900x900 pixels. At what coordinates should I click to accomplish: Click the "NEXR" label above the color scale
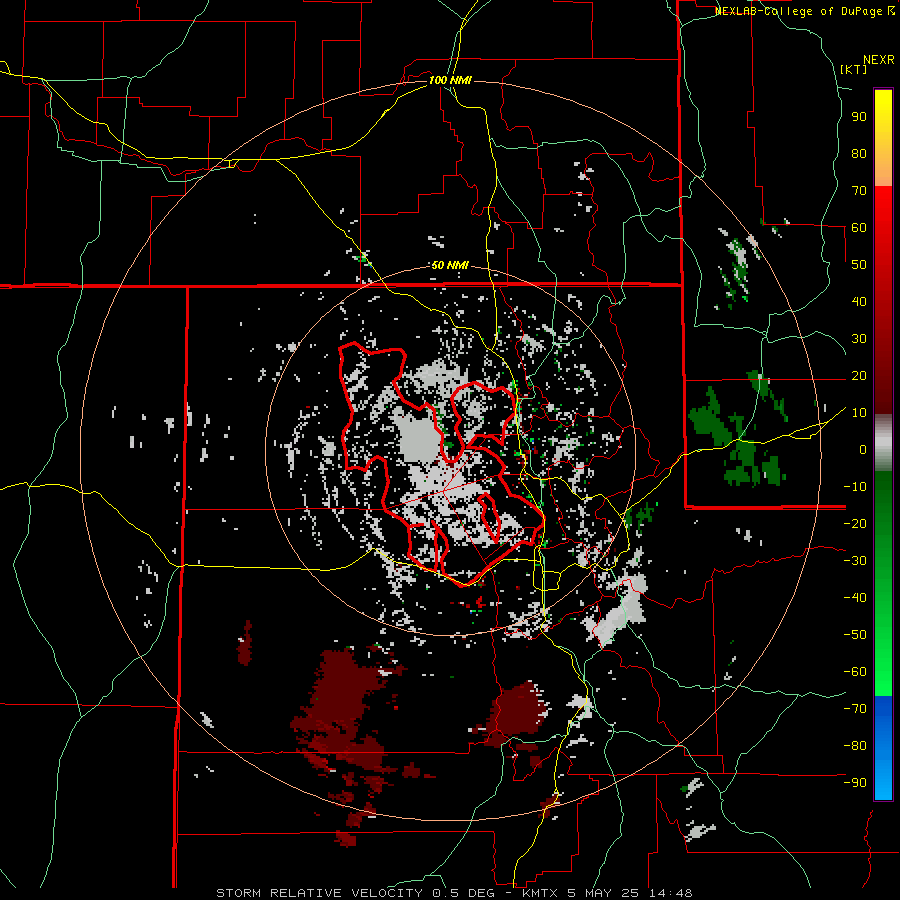click(x=879, y=60)
